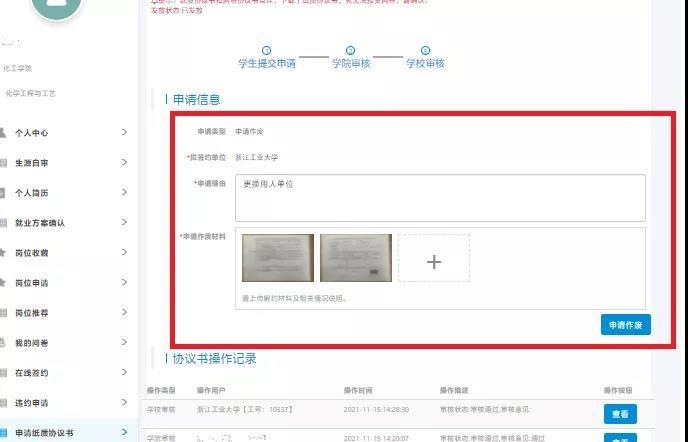688x442 pixels.
Task: Click the 岗位收藏 star icon
Action: [x=2, y=252]
